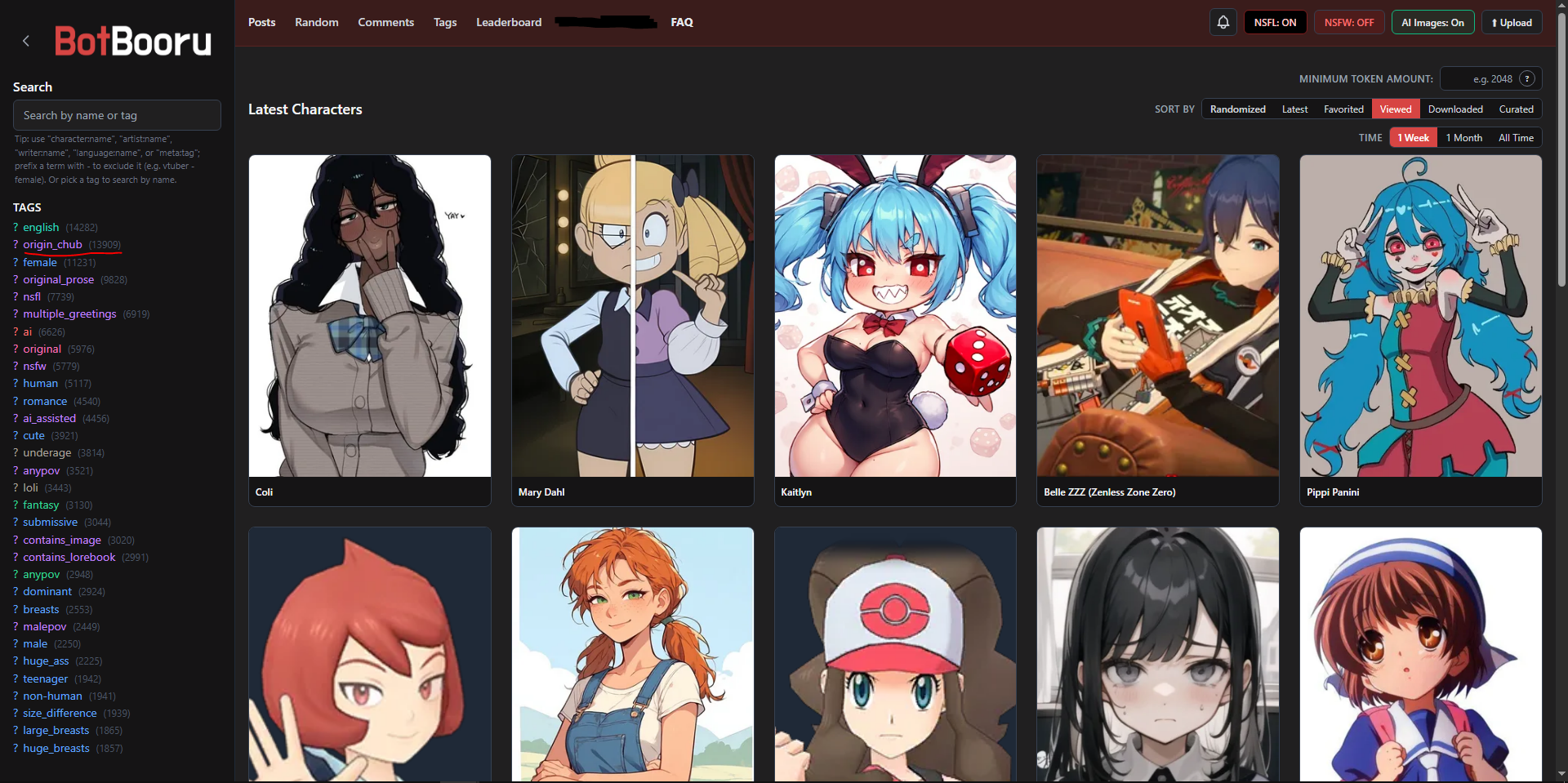The image size is (1568, 783).
Task: Open the question mark wiki link for english tag
Action: [16, 227]
